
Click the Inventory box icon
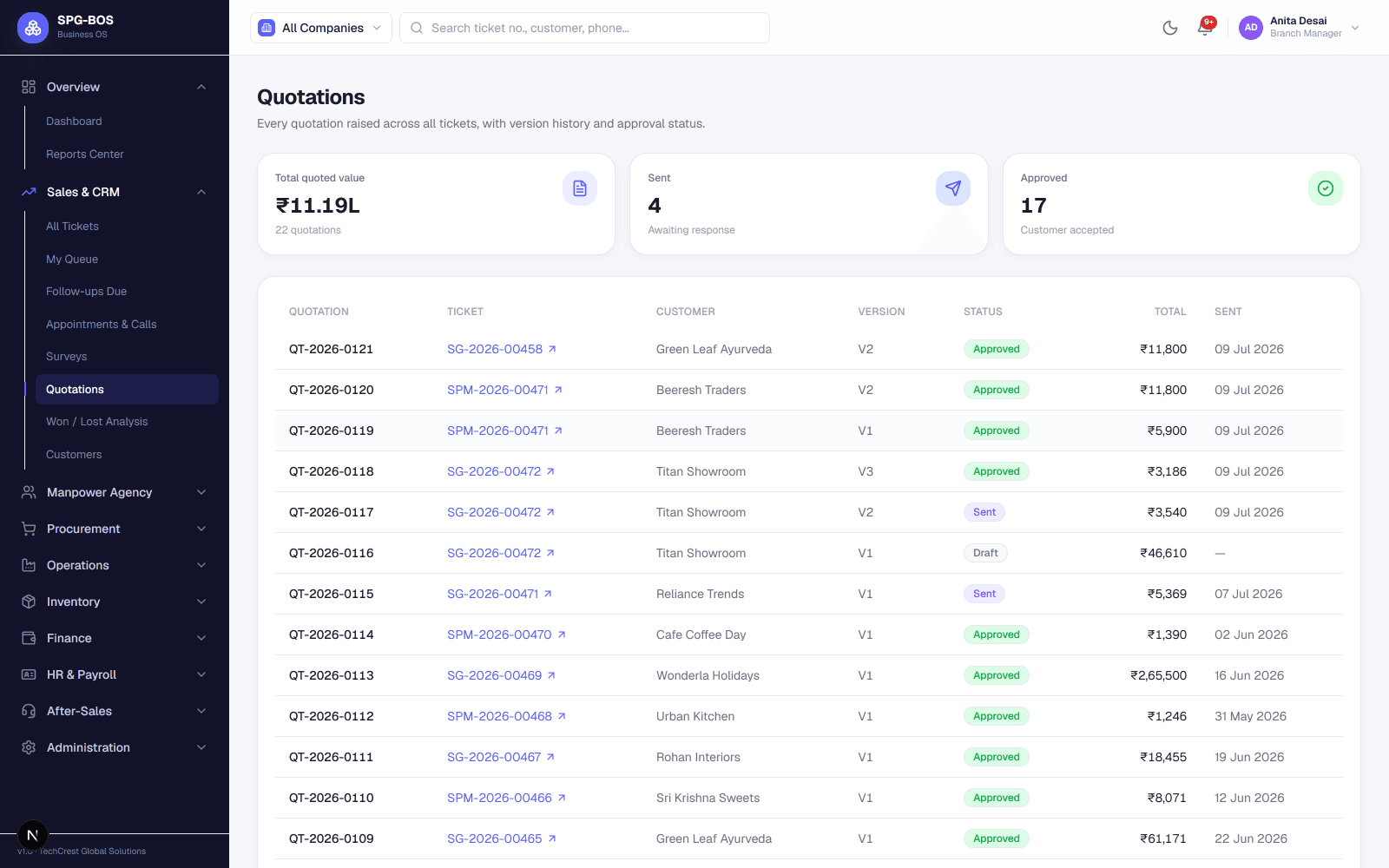pos(29,602)
